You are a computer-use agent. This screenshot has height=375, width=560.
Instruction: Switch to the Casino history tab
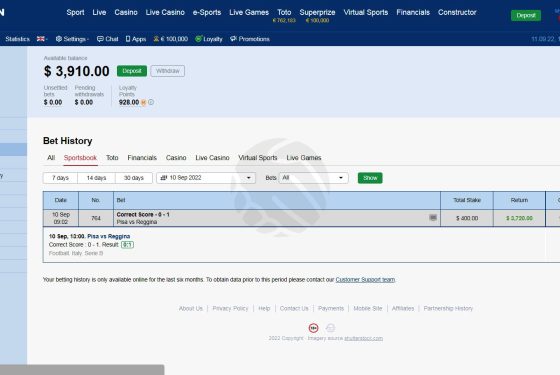click(176, 158)
